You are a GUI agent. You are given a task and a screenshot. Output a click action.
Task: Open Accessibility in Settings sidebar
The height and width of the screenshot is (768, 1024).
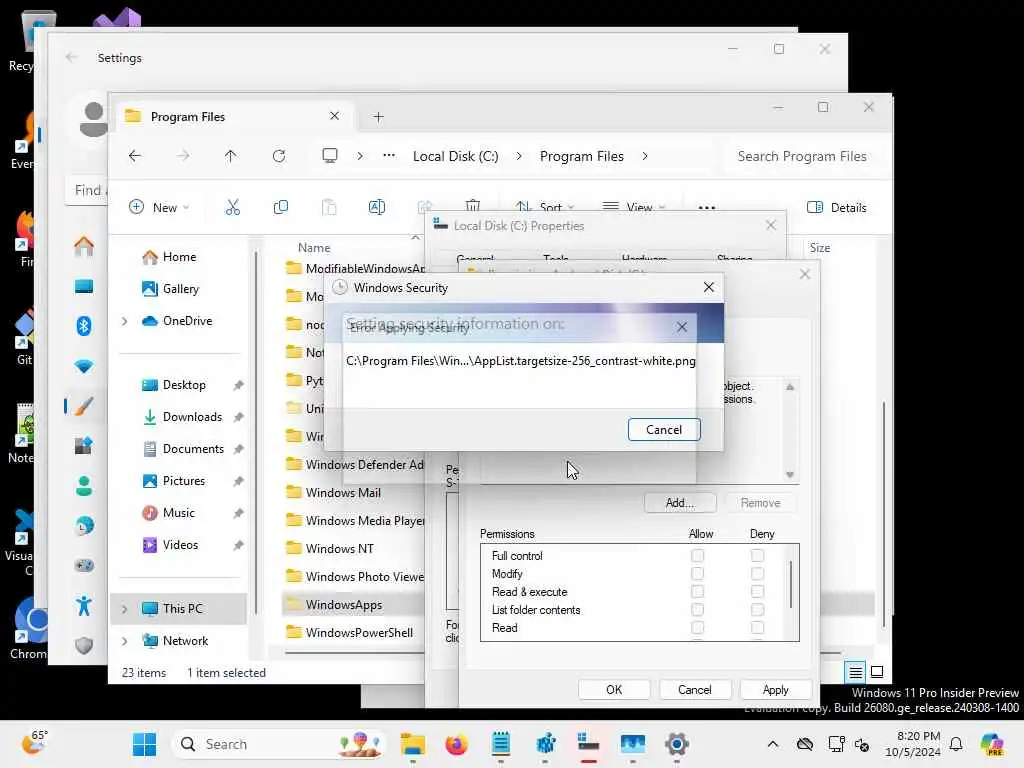point(84,606)
